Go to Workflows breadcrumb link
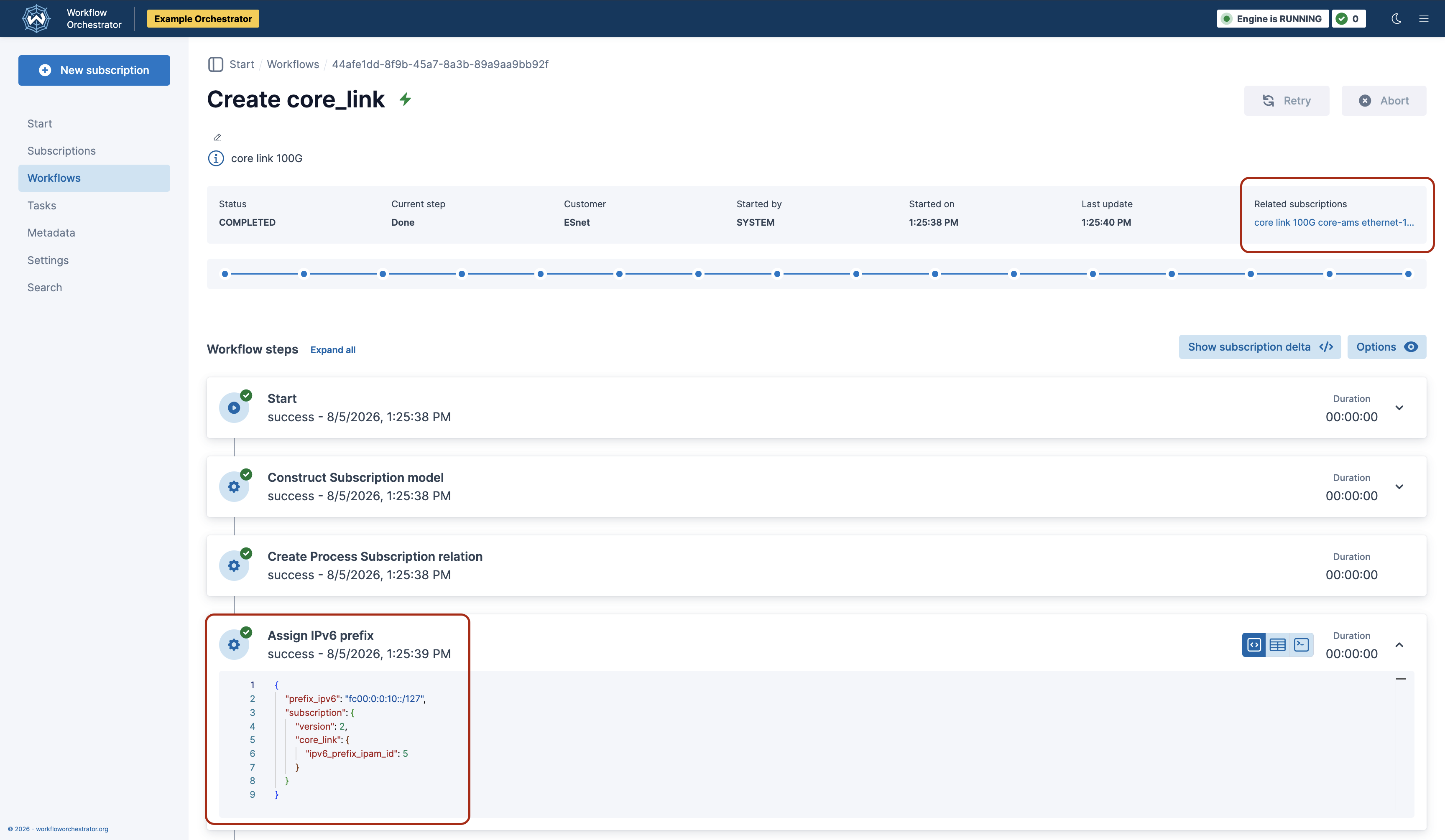 (293, 64)
